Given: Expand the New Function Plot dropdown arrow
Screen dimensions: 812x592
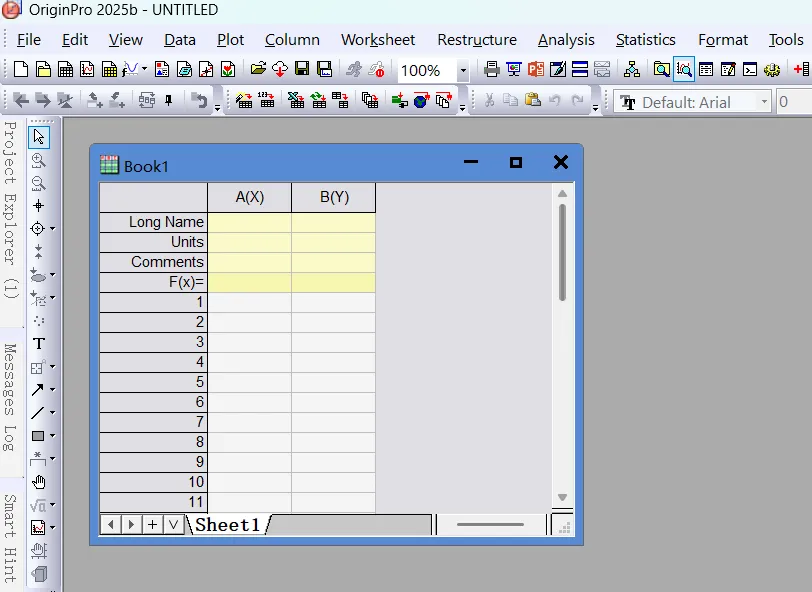Looking at the screenshot, I should 144,69.
